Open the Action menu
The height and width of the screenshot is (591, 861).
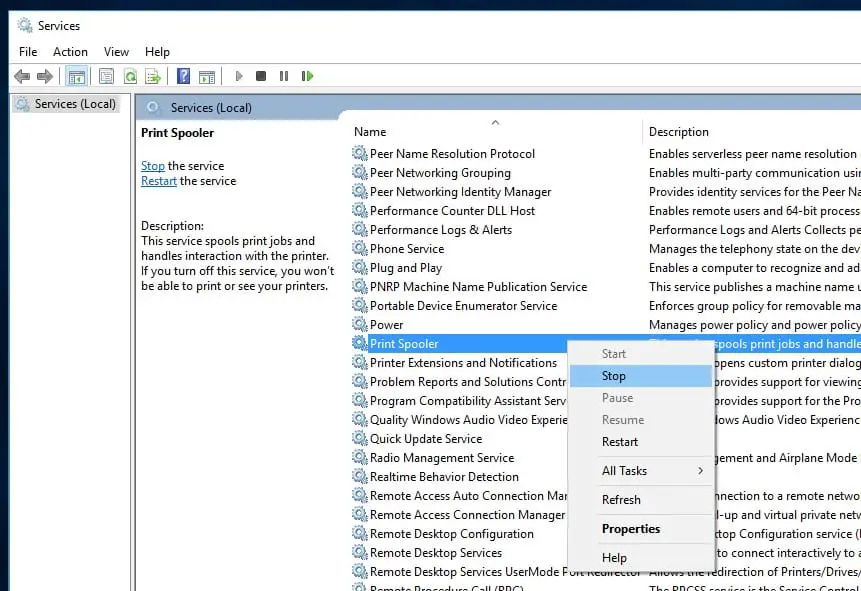(70, 52)
